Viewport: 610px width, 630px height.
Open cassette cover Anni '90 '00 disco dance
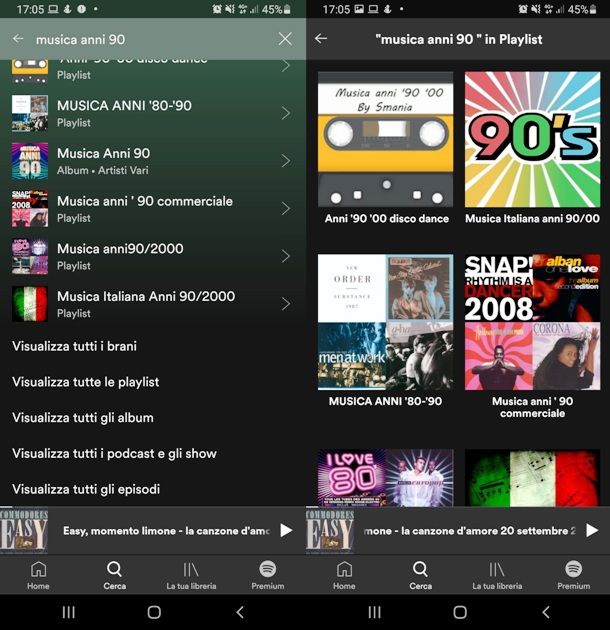tap(385, 139)
